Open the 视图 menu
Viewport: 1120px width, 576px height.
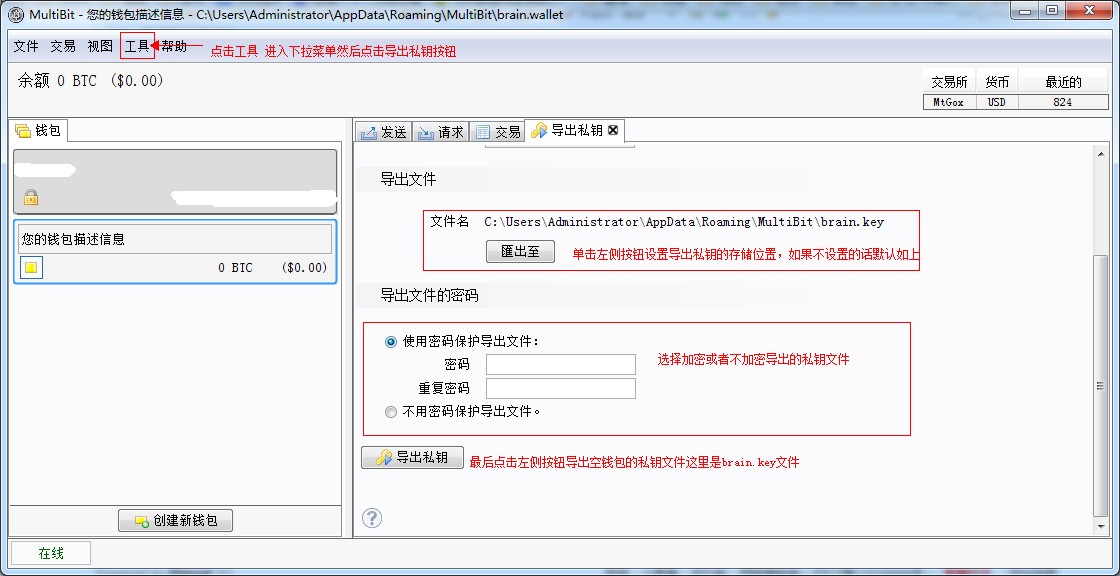coord(100,46)
